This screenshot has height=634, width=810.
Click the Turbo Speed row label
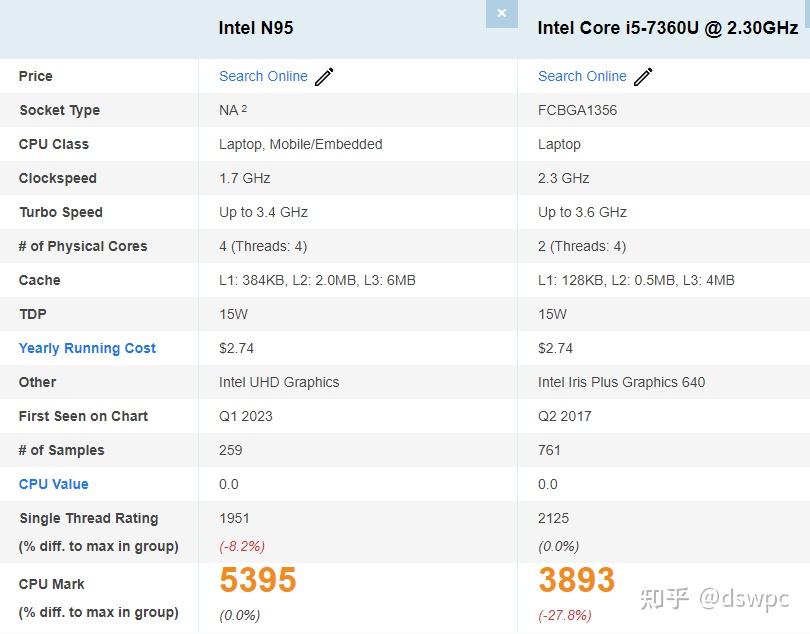click(60, 212)
